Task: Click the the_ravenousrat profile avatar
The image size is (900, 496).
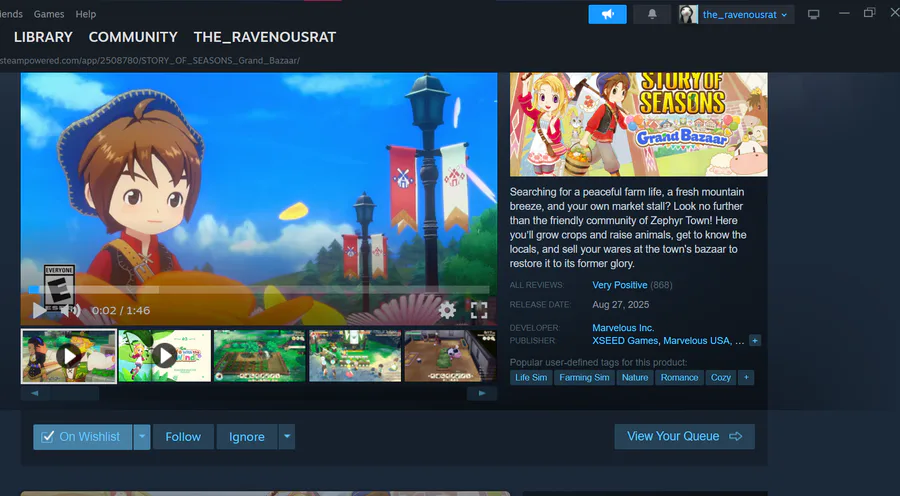Action: point(688,14)
